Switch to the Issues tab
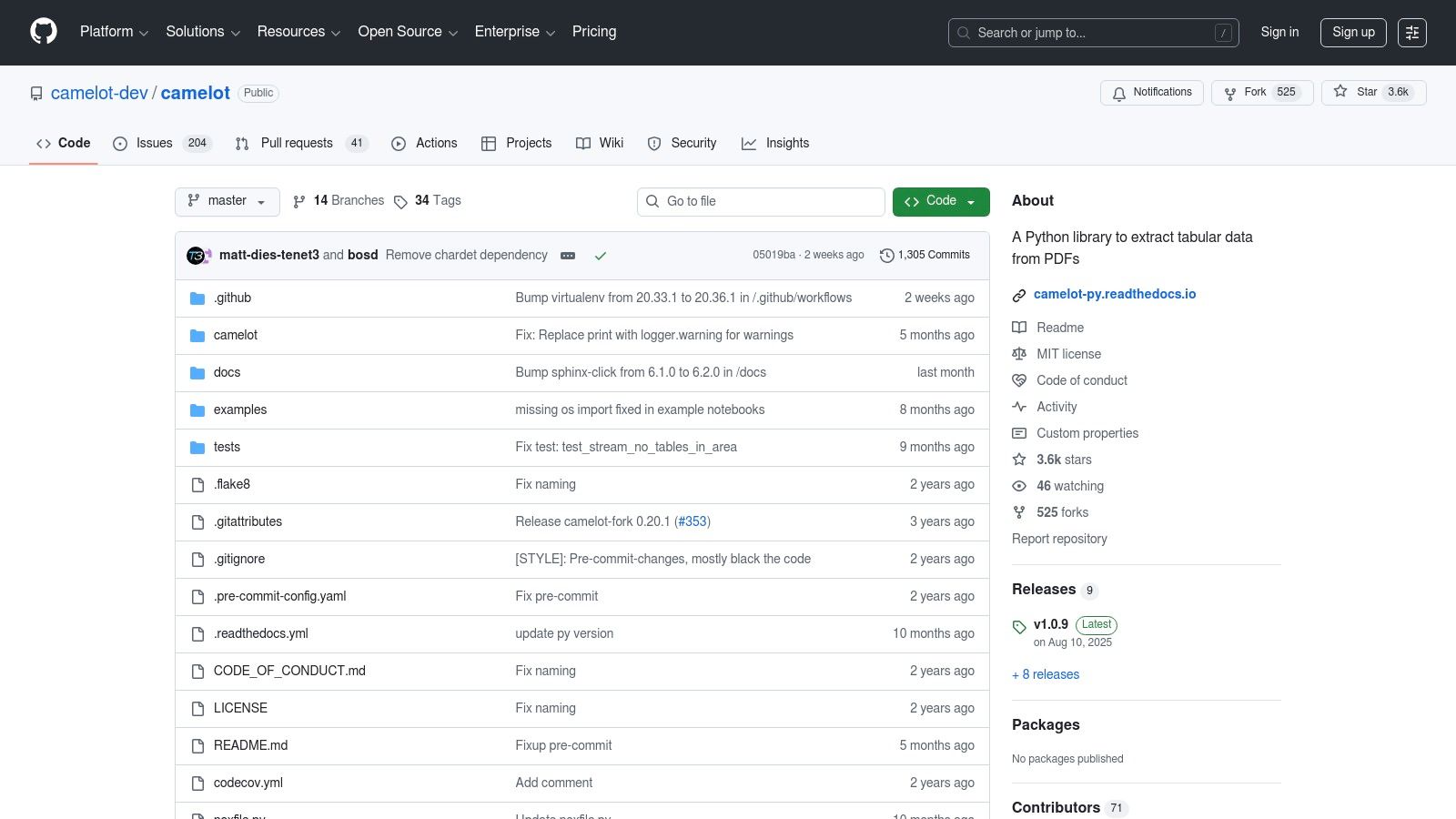 [162, 144]
